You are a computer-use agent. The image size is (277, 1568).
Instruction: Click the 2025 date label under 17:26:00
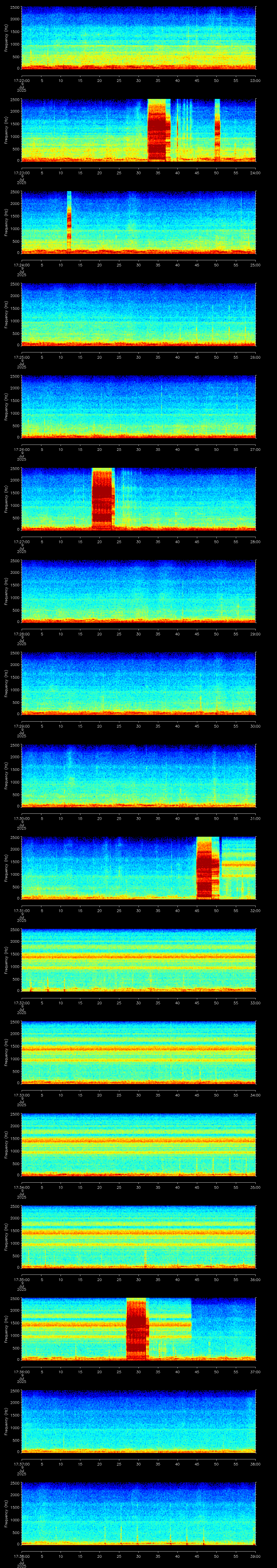point(21,460)
